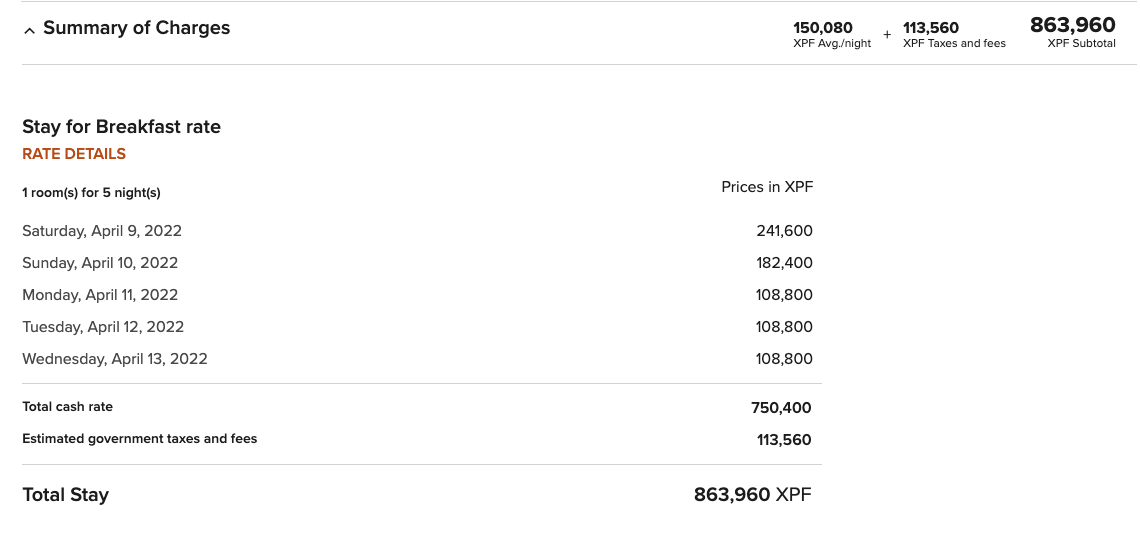Select the Tuesday, April 12, 2022 row
1140x538 pixels.
(x=103, y=327)
